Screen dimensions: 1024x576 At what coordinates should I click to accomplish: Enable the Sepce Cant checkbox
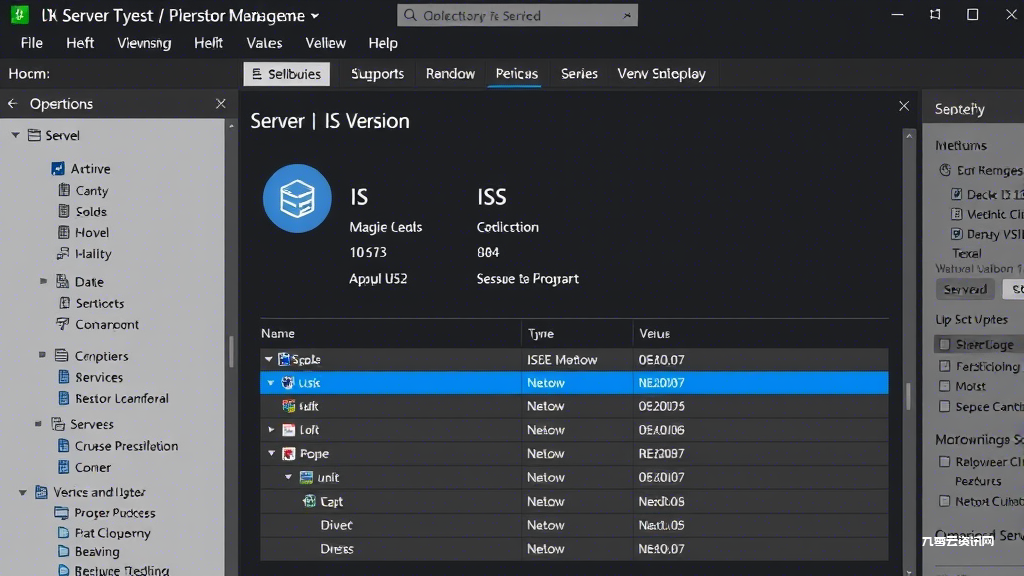[944, 406]
